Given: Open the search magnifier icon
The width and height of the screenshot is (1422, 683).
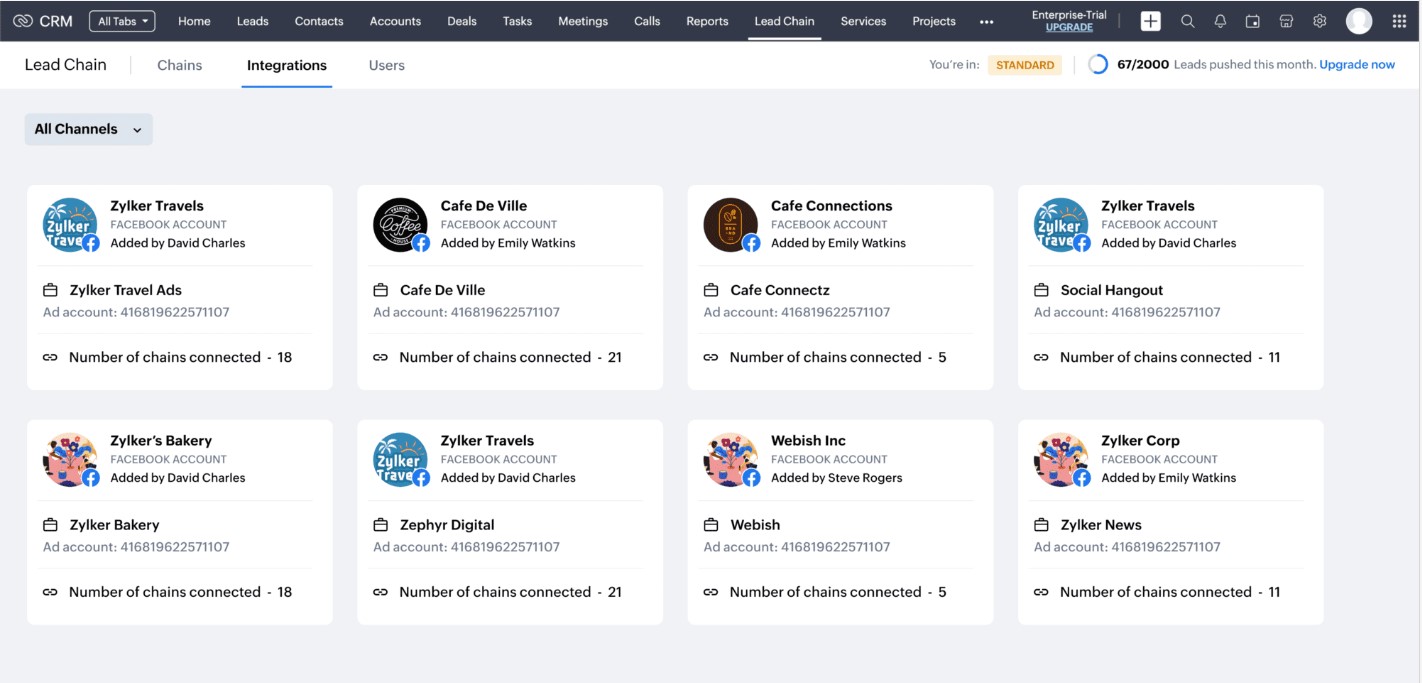Looking at the screenshot, I should coord(1187,21).
